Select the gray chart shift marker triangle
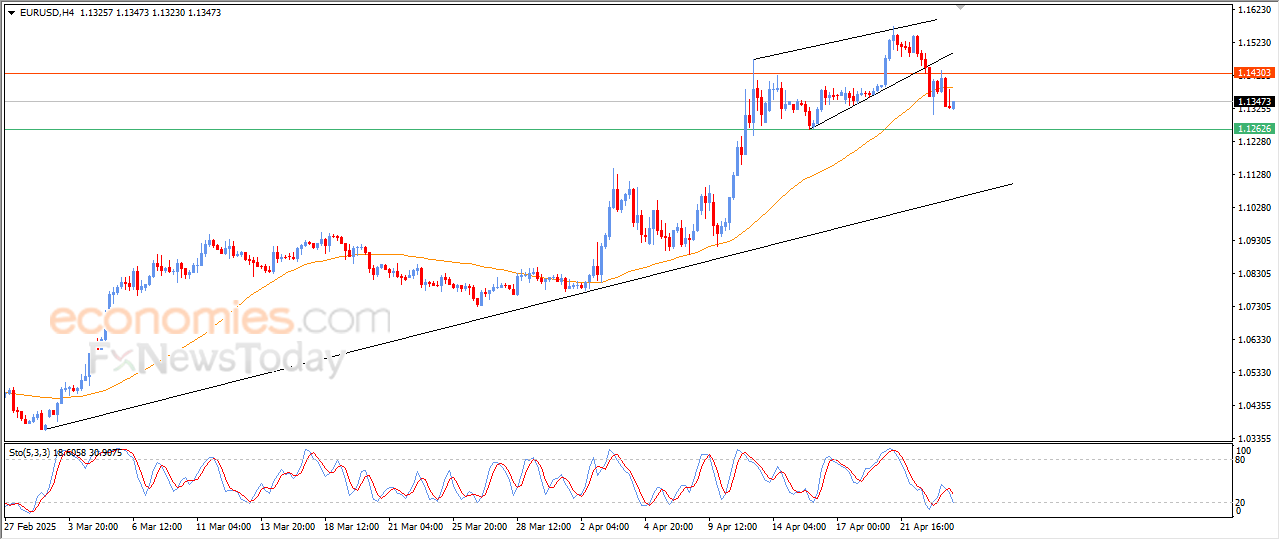Viewport: 1280px width, 540px height. click(961, 7)
